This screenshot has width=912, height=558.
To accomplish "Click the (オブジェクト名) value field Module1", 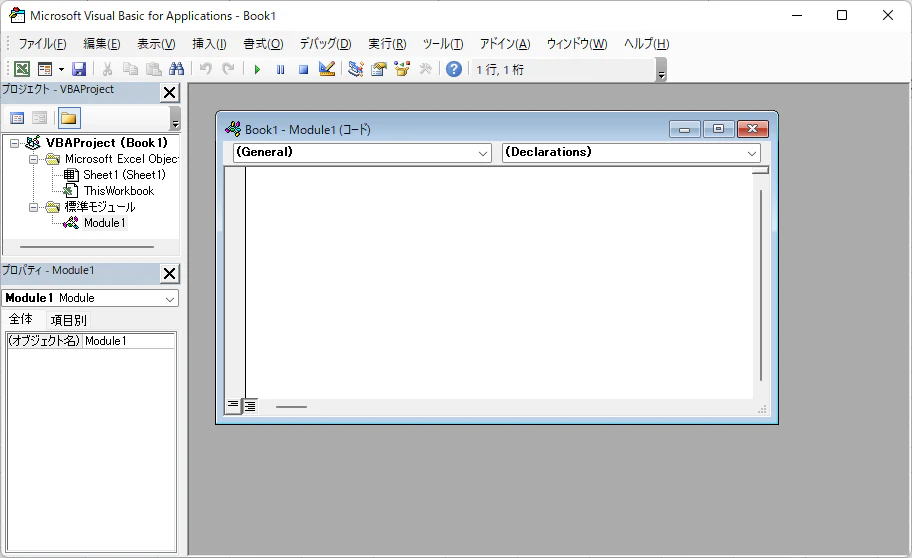I will pyautogui.click(x=129, y=341).
